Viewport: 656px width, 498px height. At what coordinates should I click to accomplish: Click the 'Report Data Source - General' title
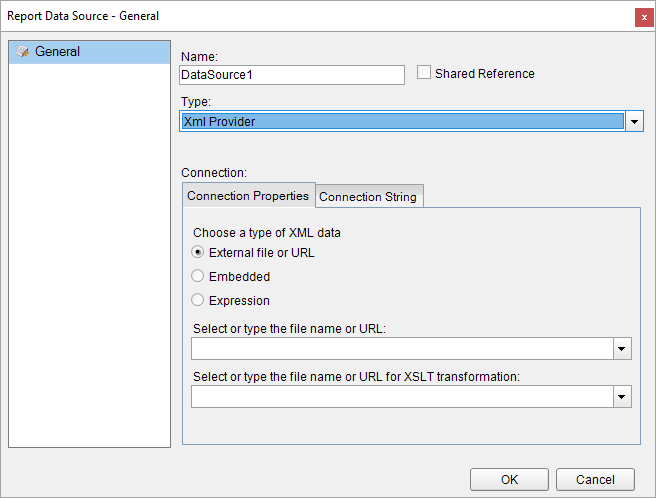click(x=83, y=16)
